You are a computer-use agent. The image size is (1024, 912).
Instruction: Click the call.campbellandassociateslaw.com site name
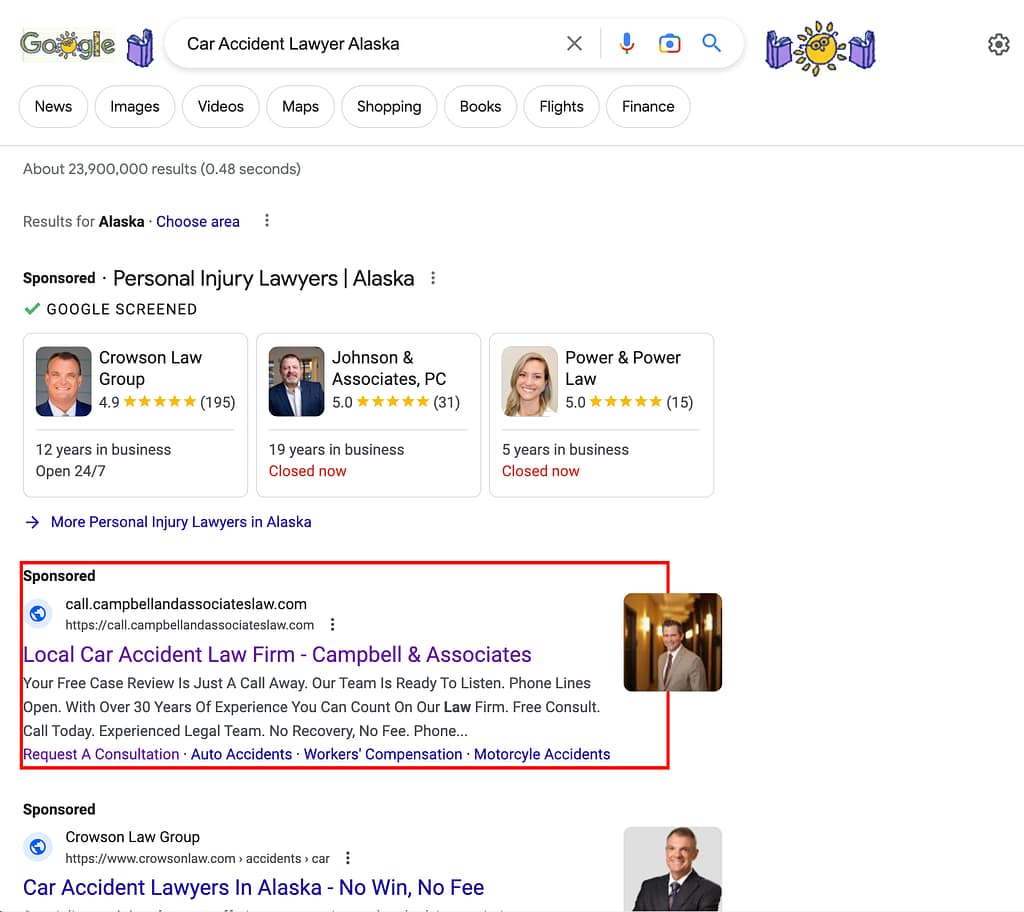coord(186,604)
